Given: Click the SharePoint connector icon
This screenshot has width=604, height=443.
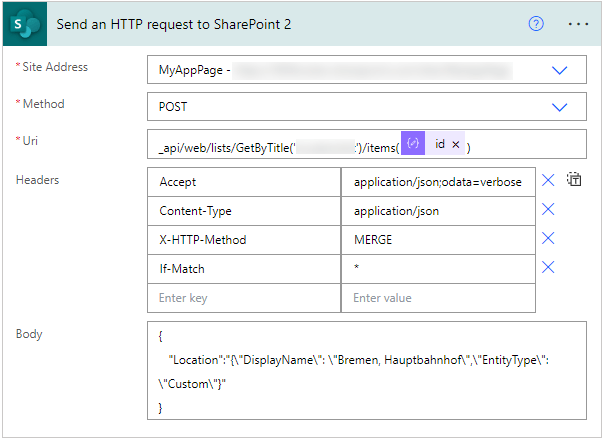Looking at the screenshot, I should [x=25, y=24].
